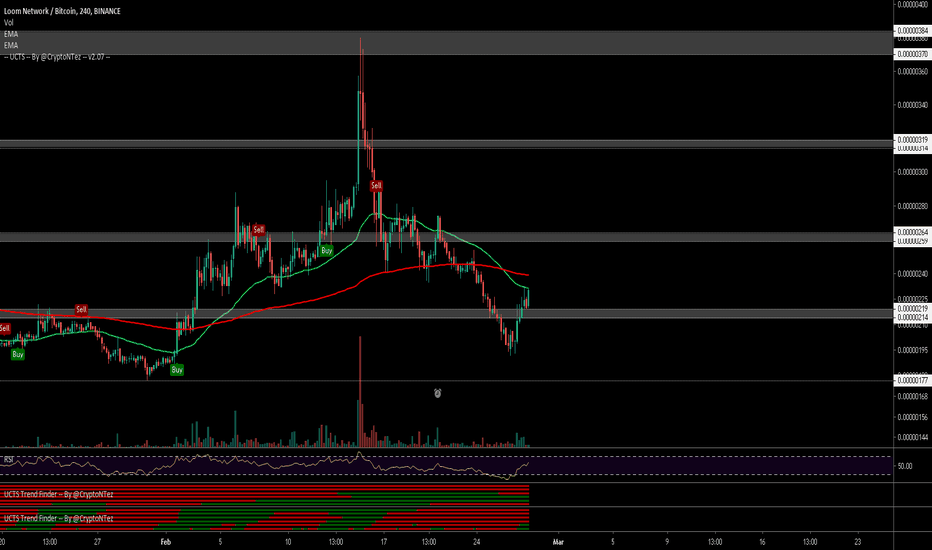Click the 0.00000280 price axis value
This screenshot has height=550, width=932.
pos(912,206)
